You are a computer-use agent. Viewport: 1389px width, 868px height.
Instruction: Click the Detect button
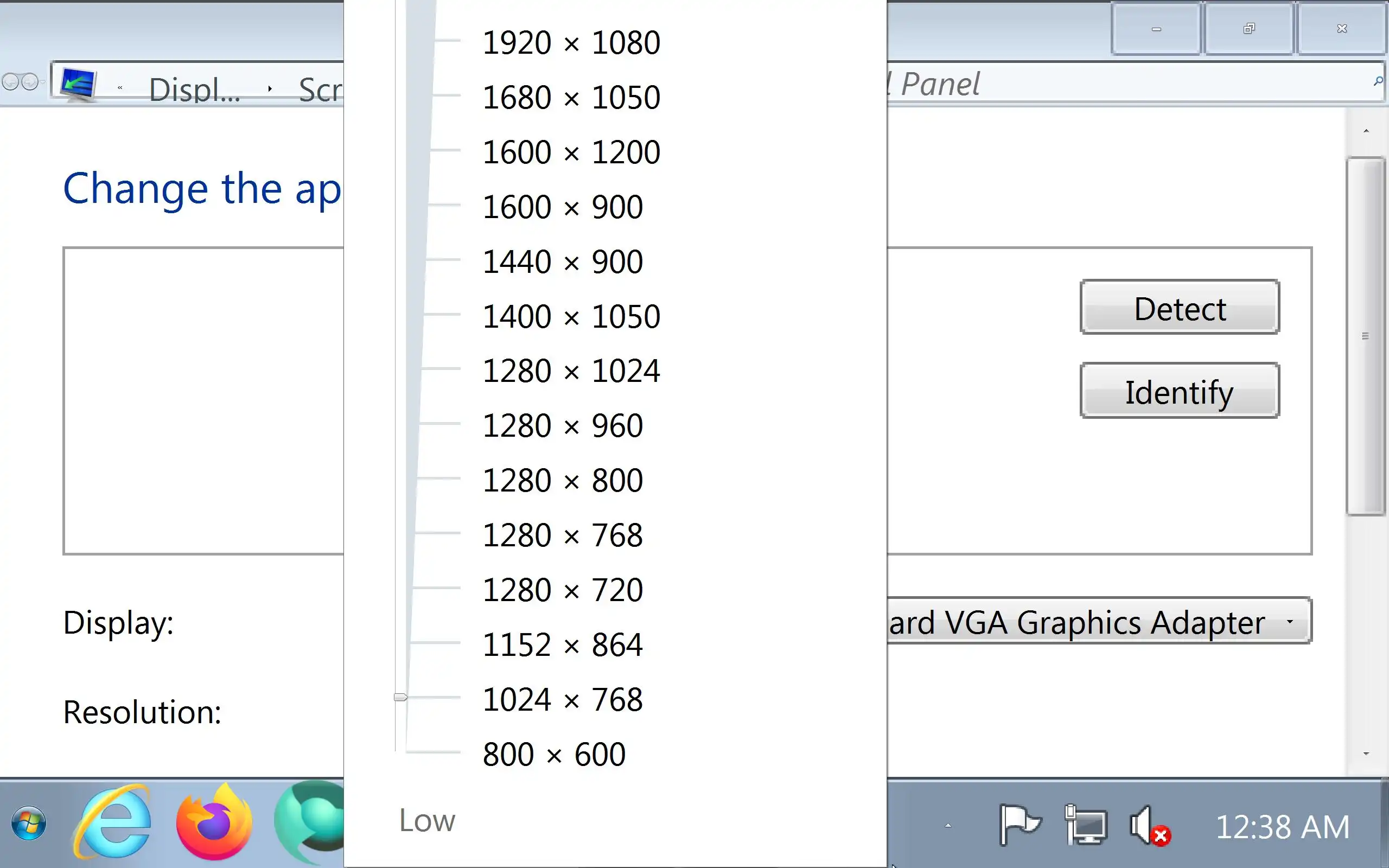pos(1179,308)
